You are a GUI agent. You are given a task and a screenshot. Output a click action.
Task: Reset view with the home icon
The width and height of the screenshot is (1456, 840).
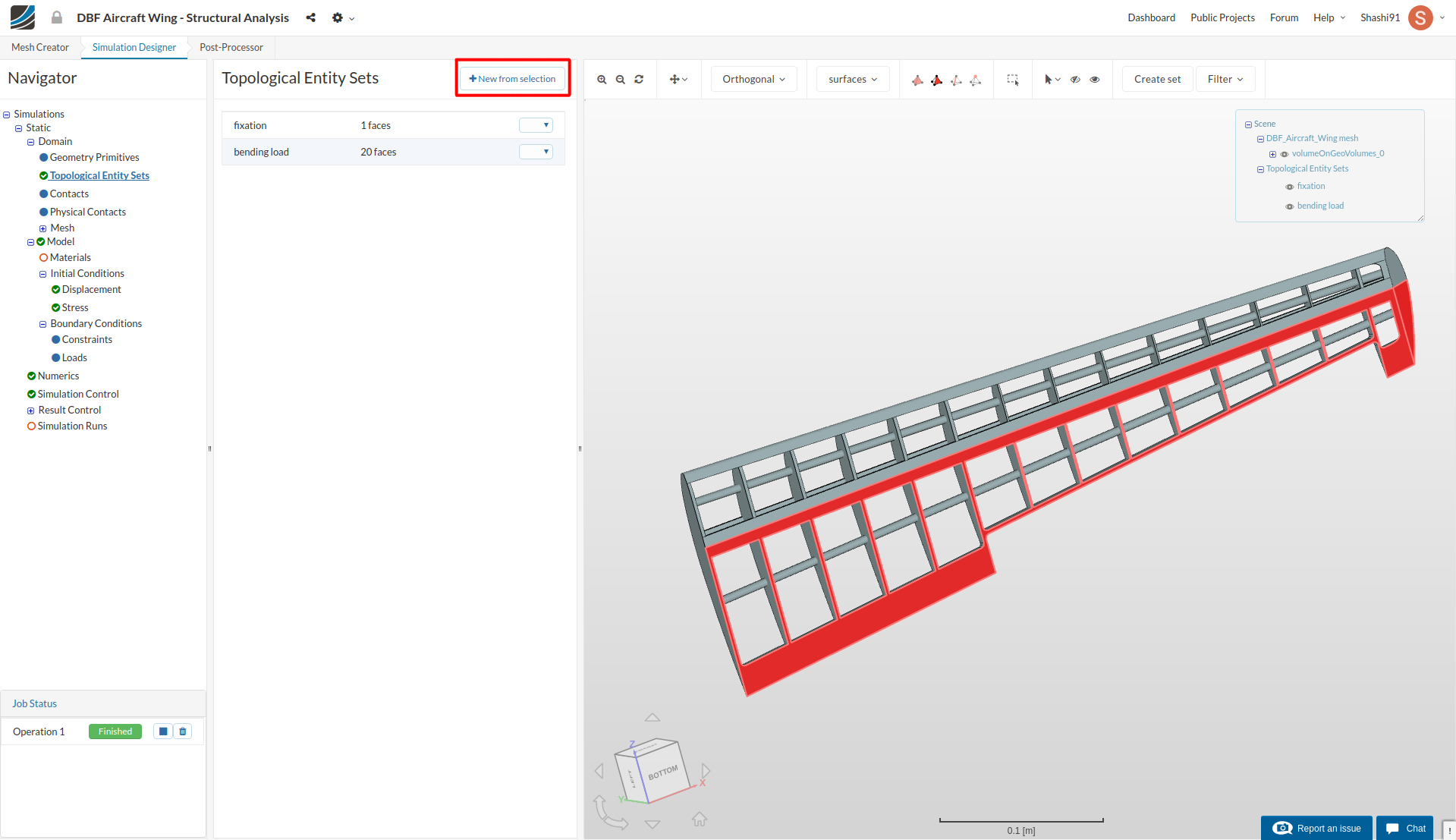(x=700, y=819)
